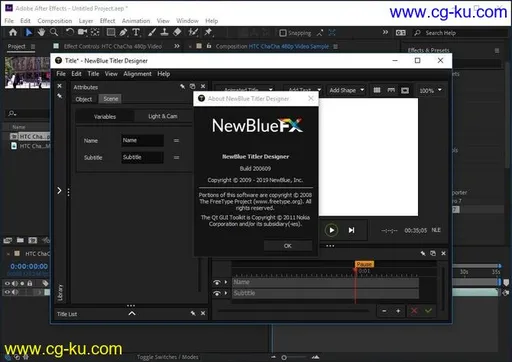Click the grid layout icon in Titler toolbar
Screen dimensions: 512x362
pyautogui.click(x=377, y=90)
